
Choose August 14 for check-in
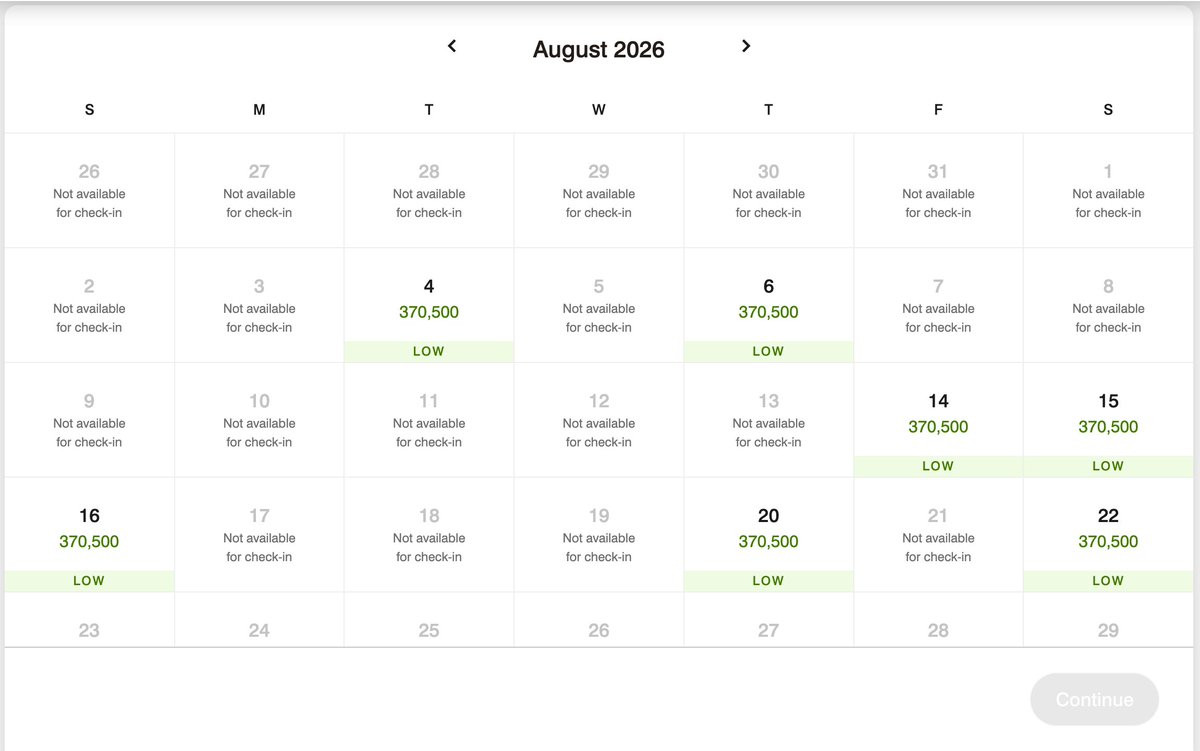pyautogui.click(x=938, y=420)
